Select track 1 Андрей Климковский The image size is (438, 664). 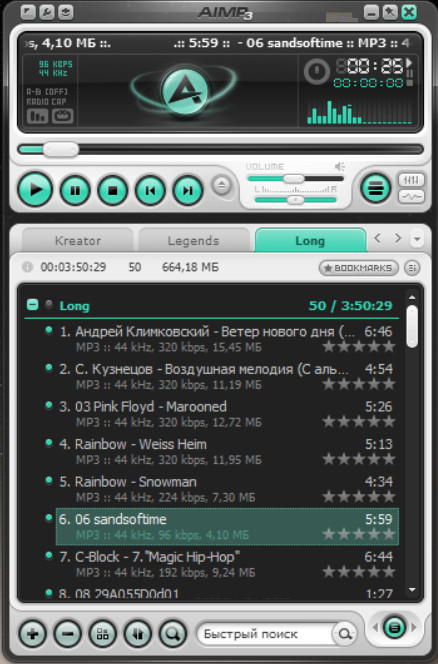pos(227,339)
